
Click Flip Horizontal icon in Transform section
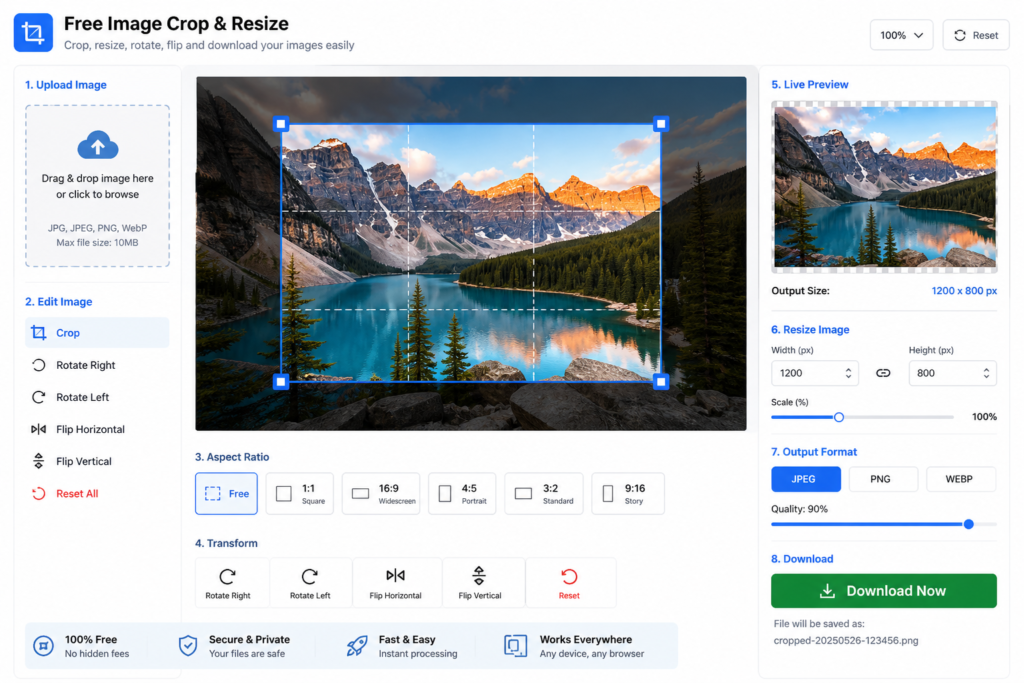coord(395,575)
